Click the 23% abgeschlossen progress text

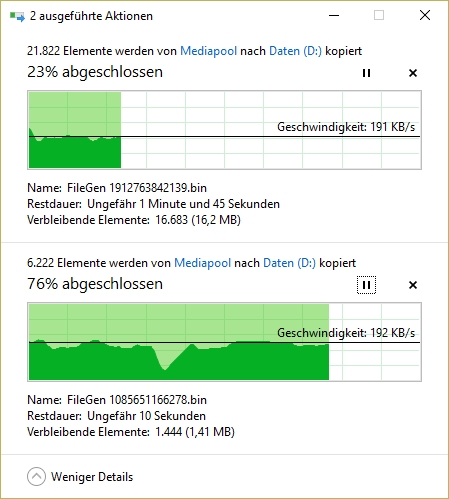point(95,72)
